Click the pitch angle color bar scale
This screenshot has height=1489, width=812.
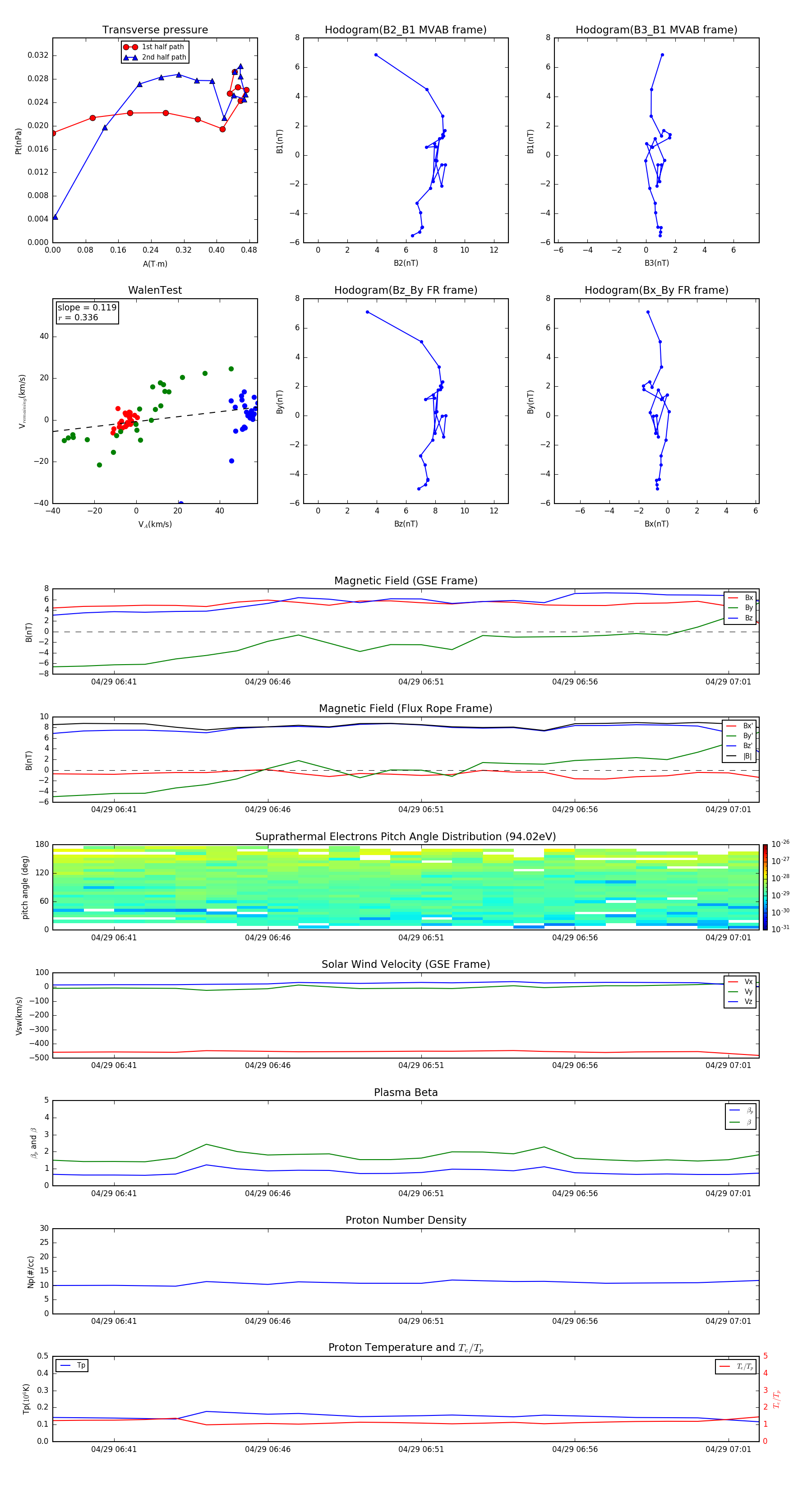pos(765,887)
